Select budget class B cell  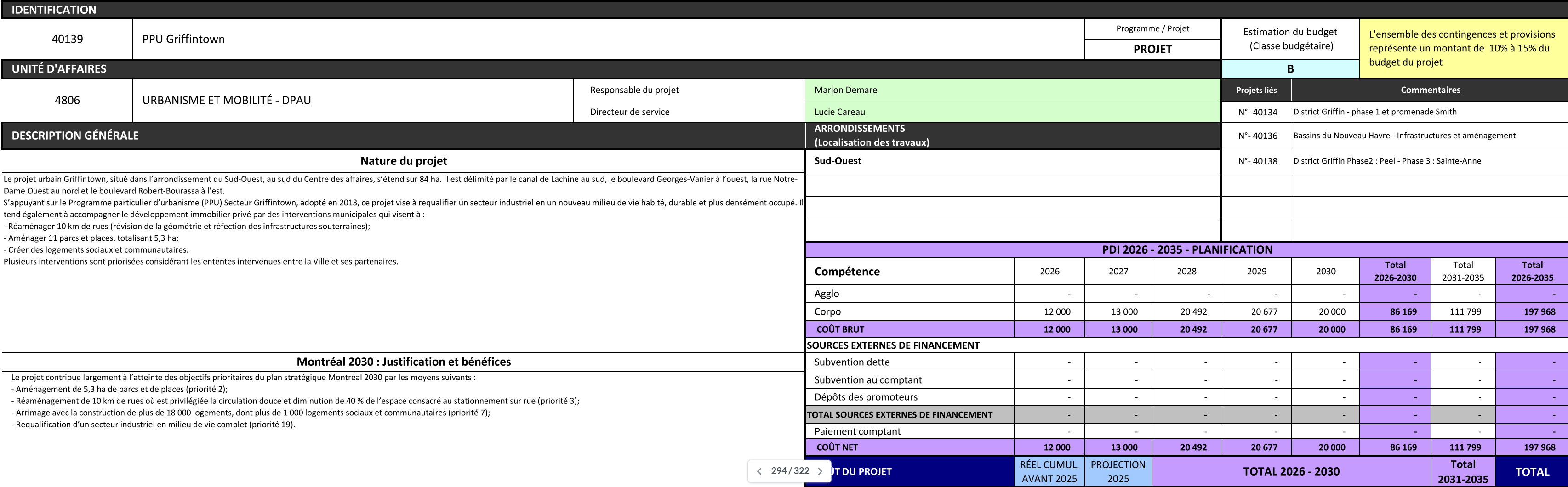pyautogui.click(x=1290, y=69)
